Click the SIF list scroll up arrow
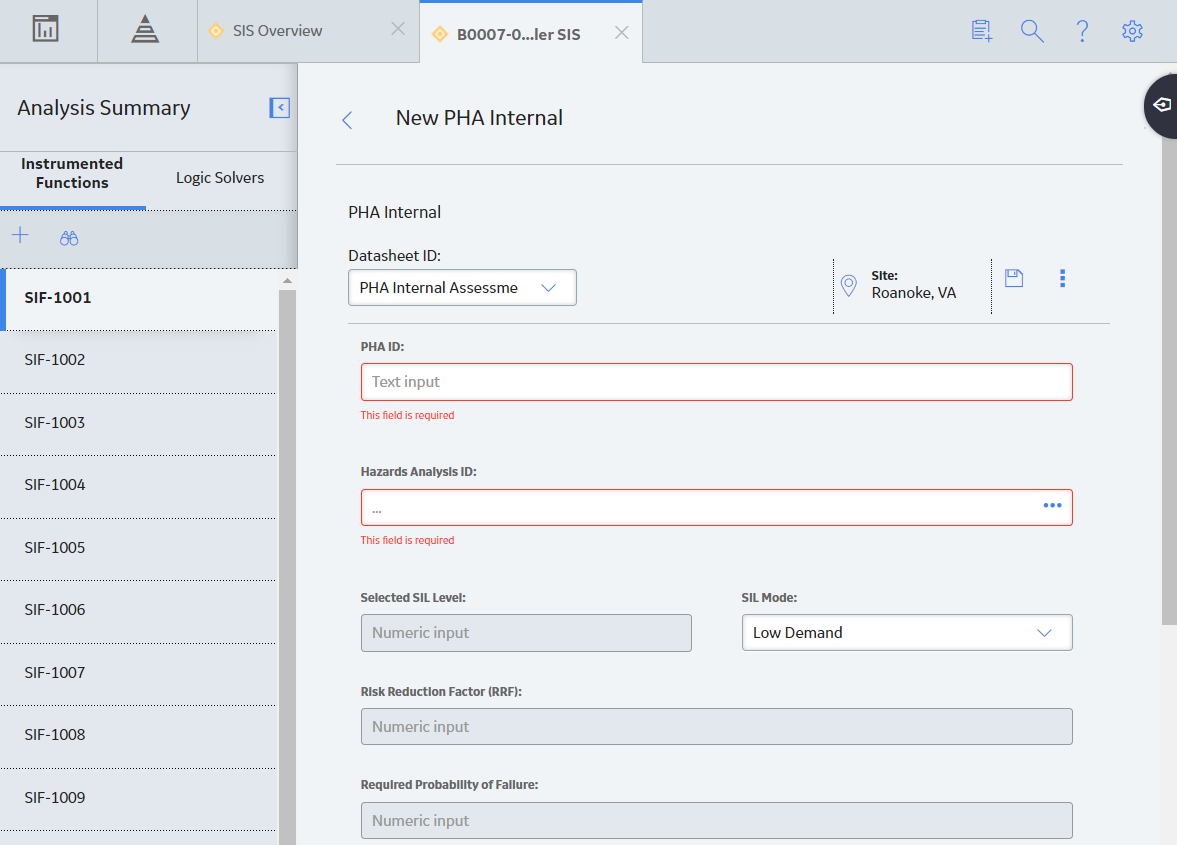 point(287,281)
